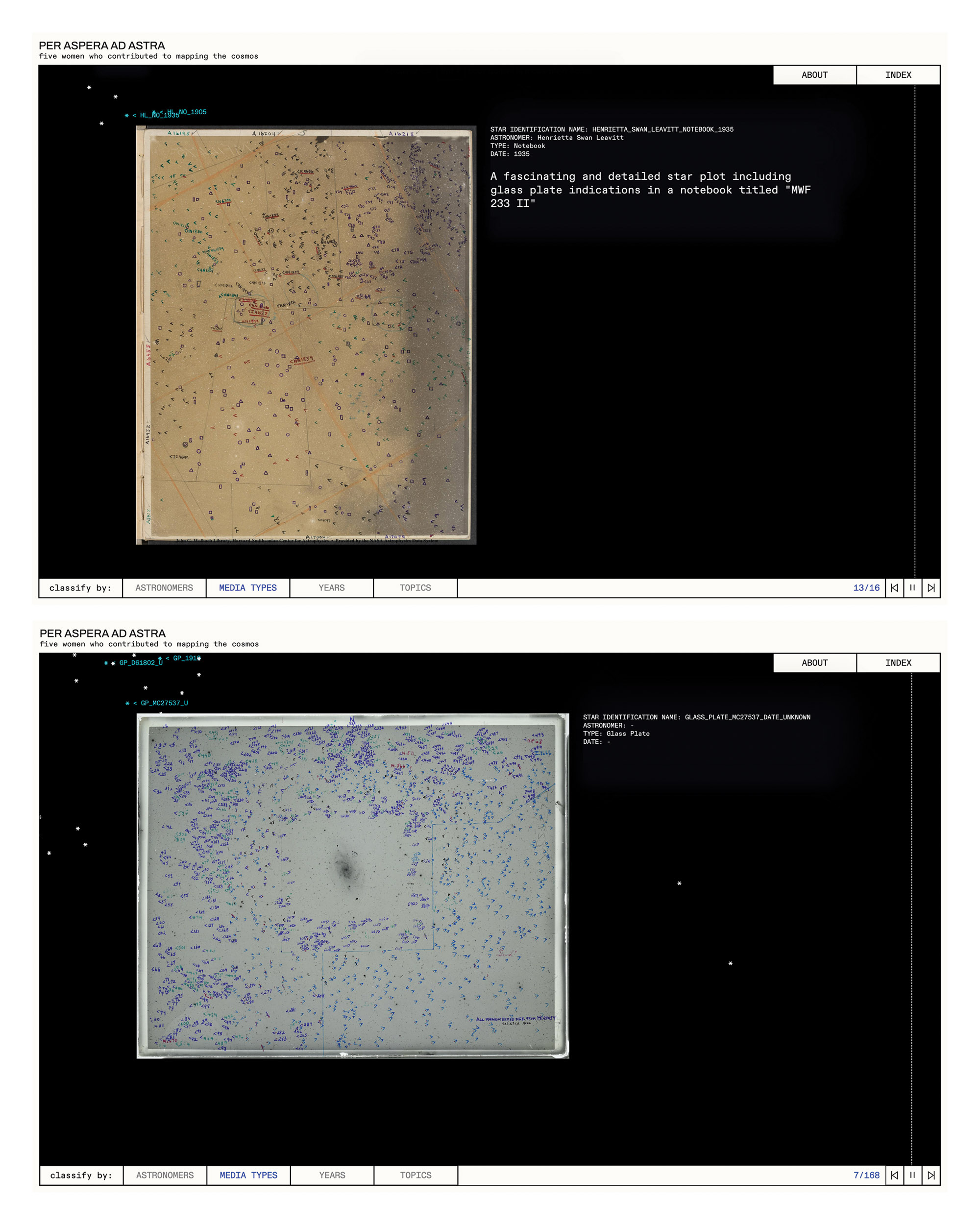Open ABOUT in the glass plate view
Image resolution: width=980 pixels, height=1225 pixels.
814,662
